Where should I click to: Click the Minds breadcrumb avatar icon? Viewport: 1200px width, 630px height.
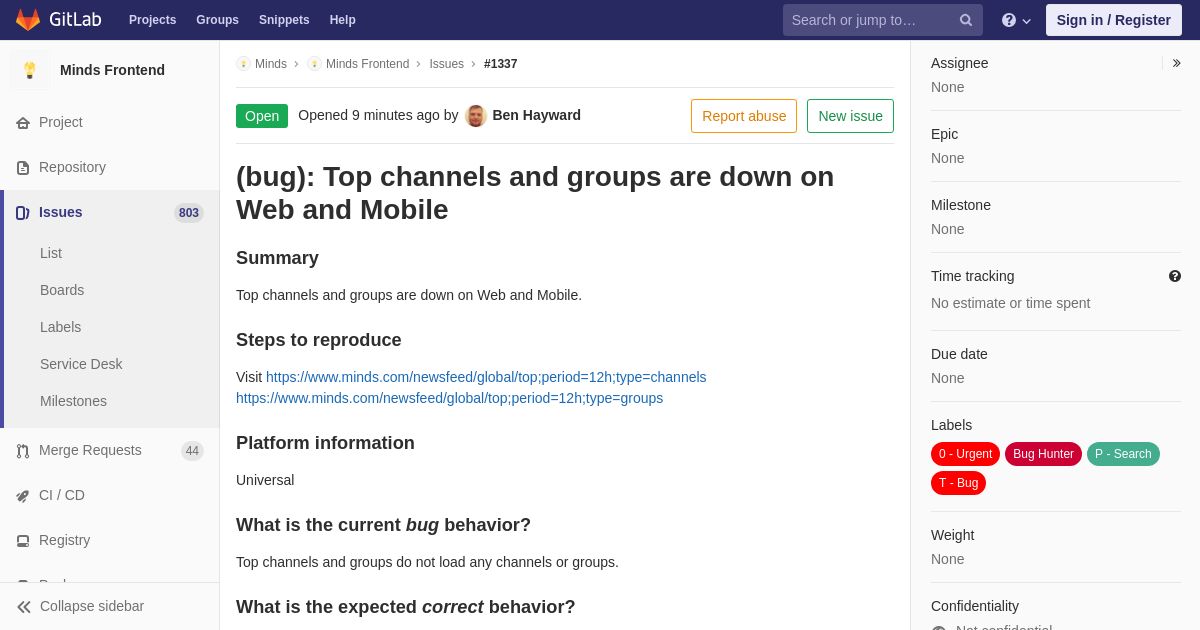pos(243,64)
